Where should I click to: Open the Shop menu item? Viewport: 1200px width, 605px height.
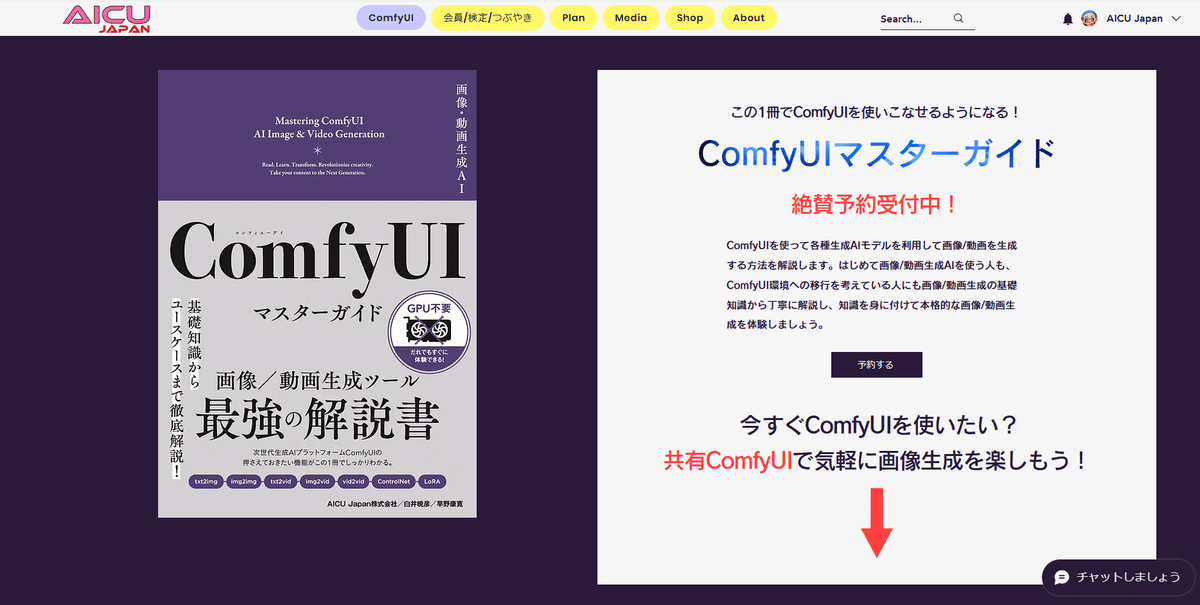pyautogui.click(x=690, y=18)
